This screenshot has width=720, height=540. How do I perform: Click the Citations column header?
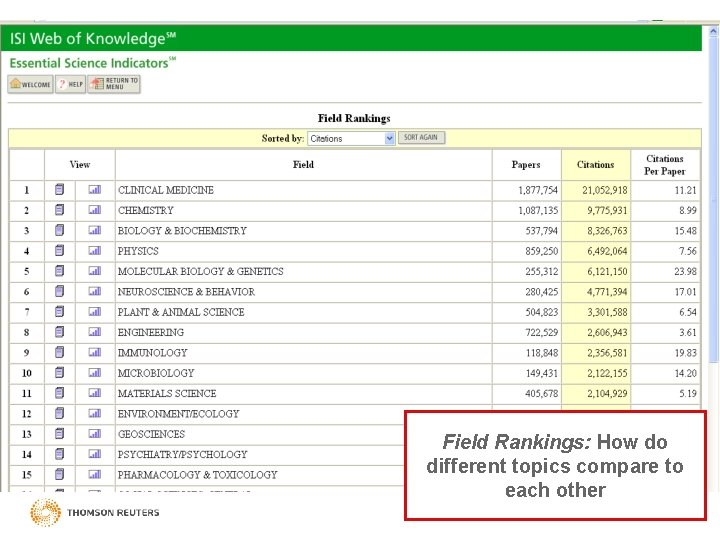point(596,164)
